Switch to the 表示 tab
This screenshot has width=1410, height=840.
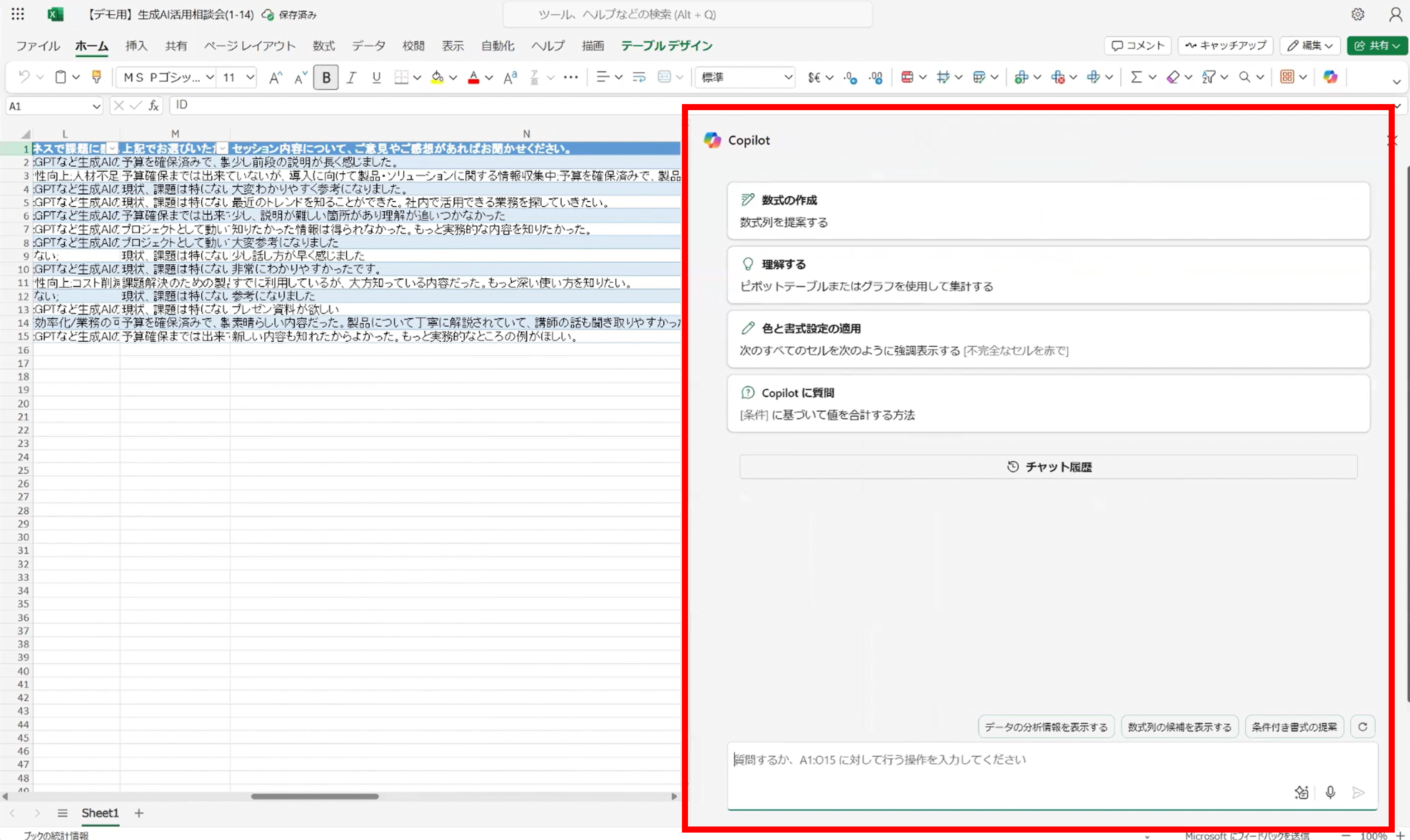(452, 46)
